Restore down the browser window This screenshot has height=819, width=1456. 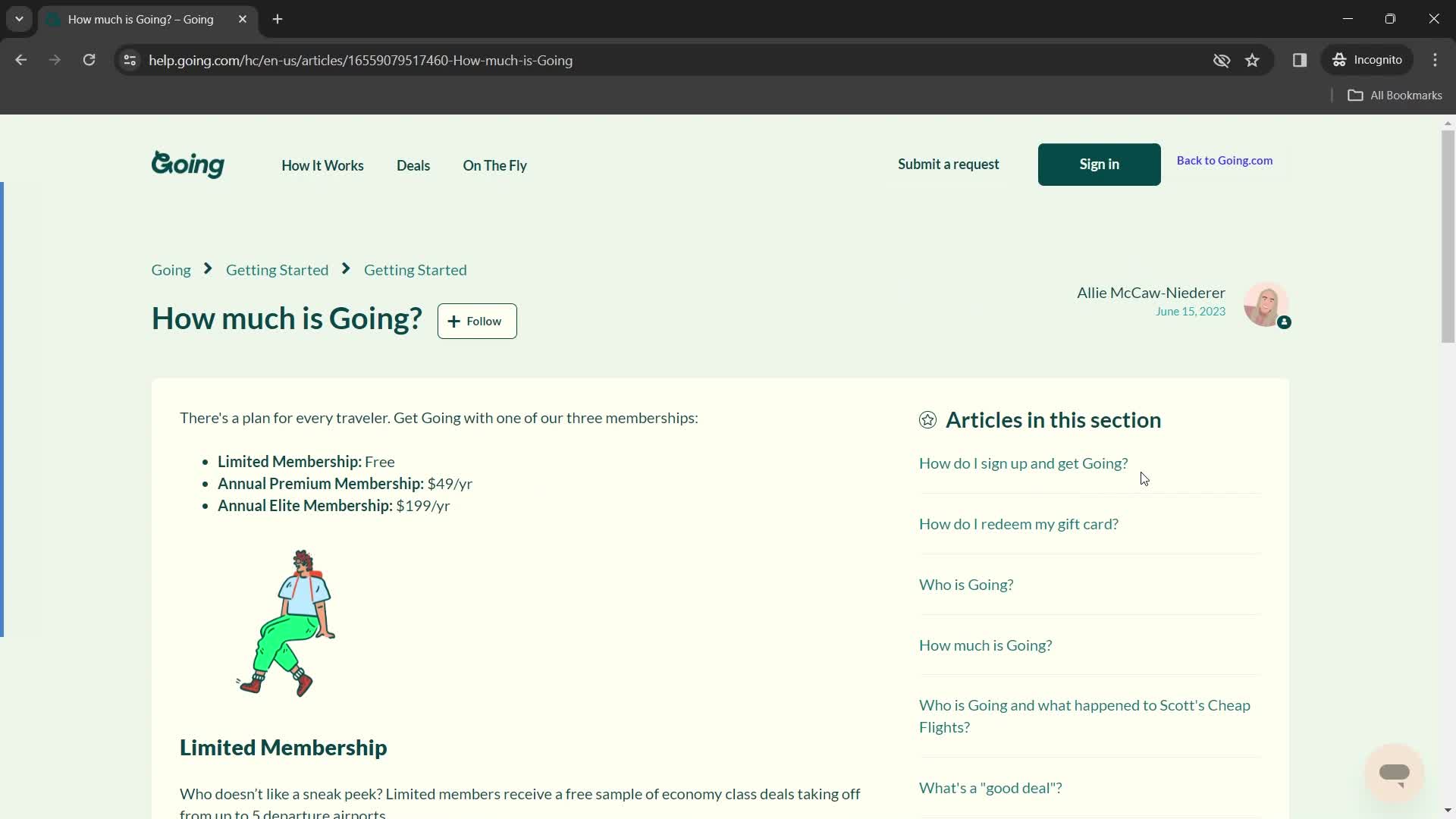1390,19
